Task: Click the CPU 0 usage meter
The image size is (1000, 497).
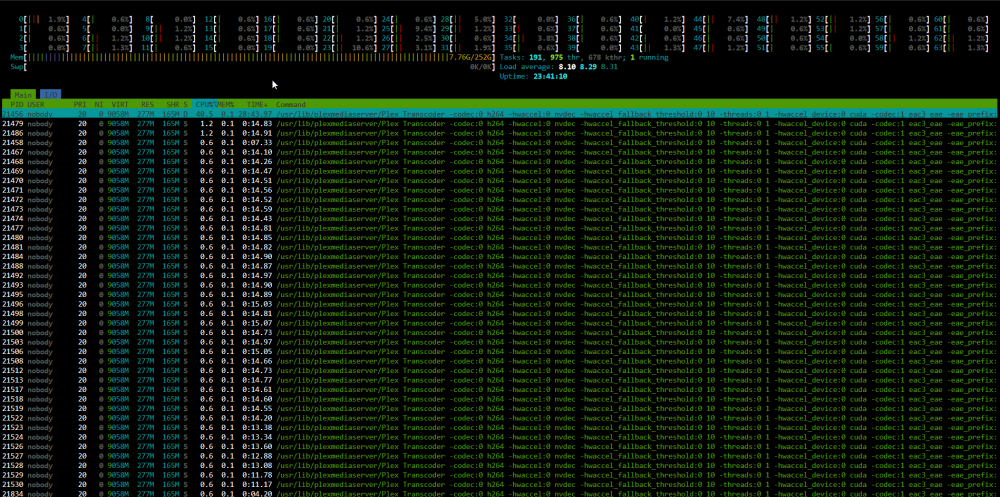Action: [x=45, y=20]
